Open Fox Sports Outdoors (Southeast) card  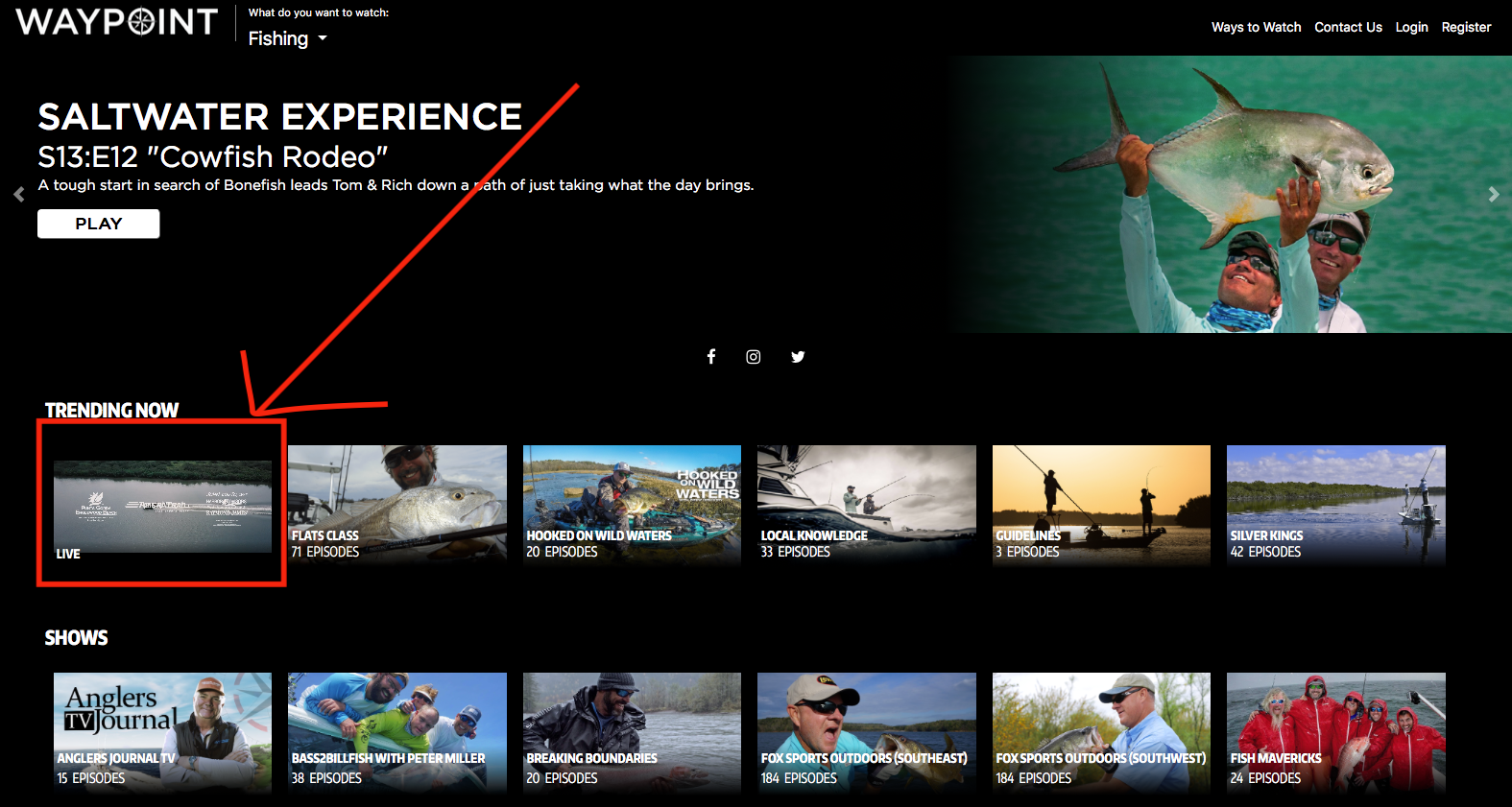tap(867, 733)
